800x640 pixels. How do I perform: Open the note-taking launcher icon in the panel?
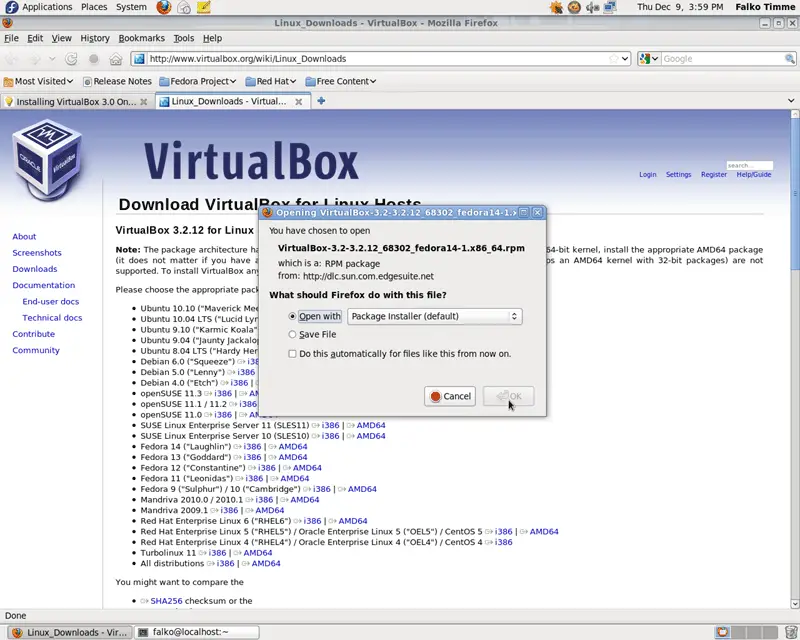point(204,7)
